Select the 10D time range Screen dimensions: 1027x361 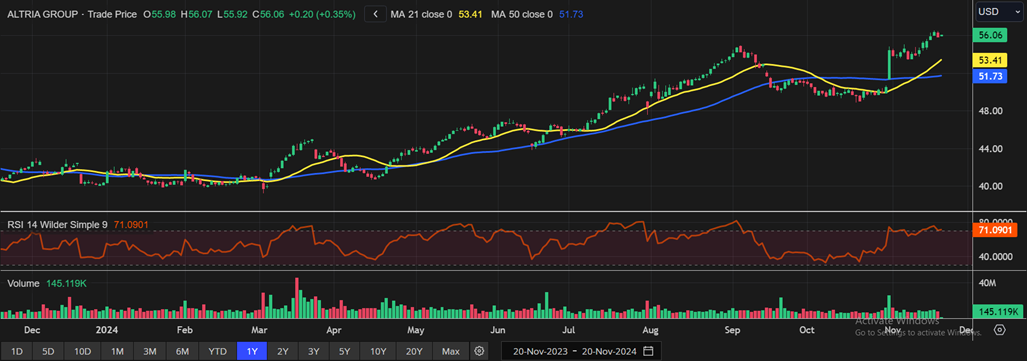tap(83, 351)
